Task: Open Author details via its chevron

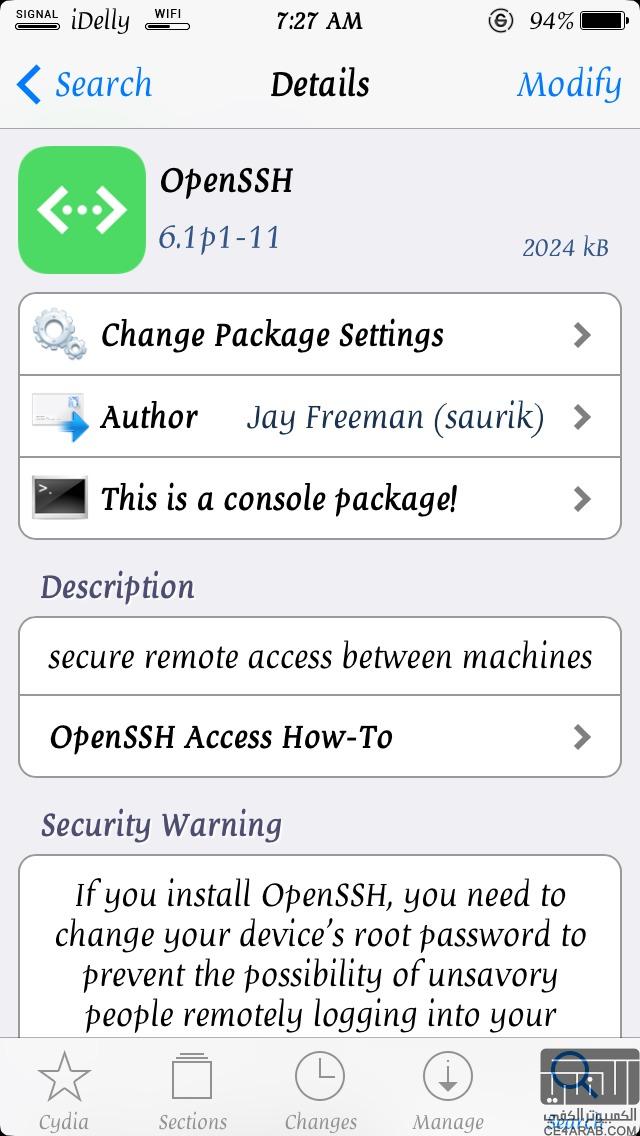Action: click(583, 417)
